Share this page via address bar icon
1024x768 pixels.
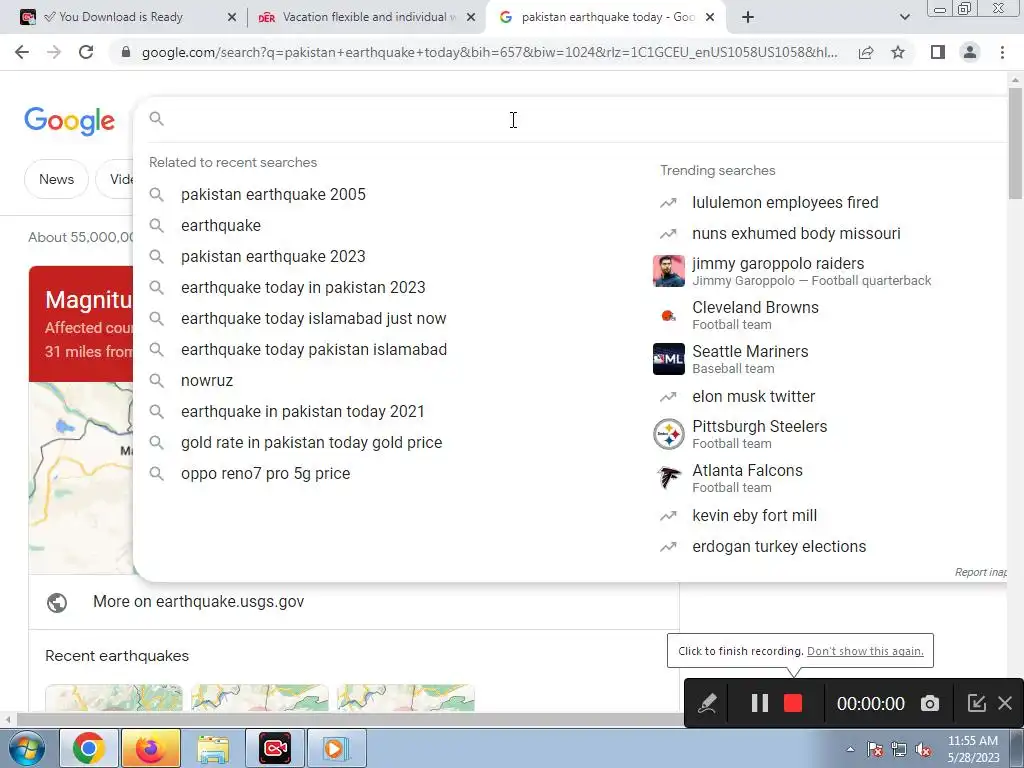866,52
